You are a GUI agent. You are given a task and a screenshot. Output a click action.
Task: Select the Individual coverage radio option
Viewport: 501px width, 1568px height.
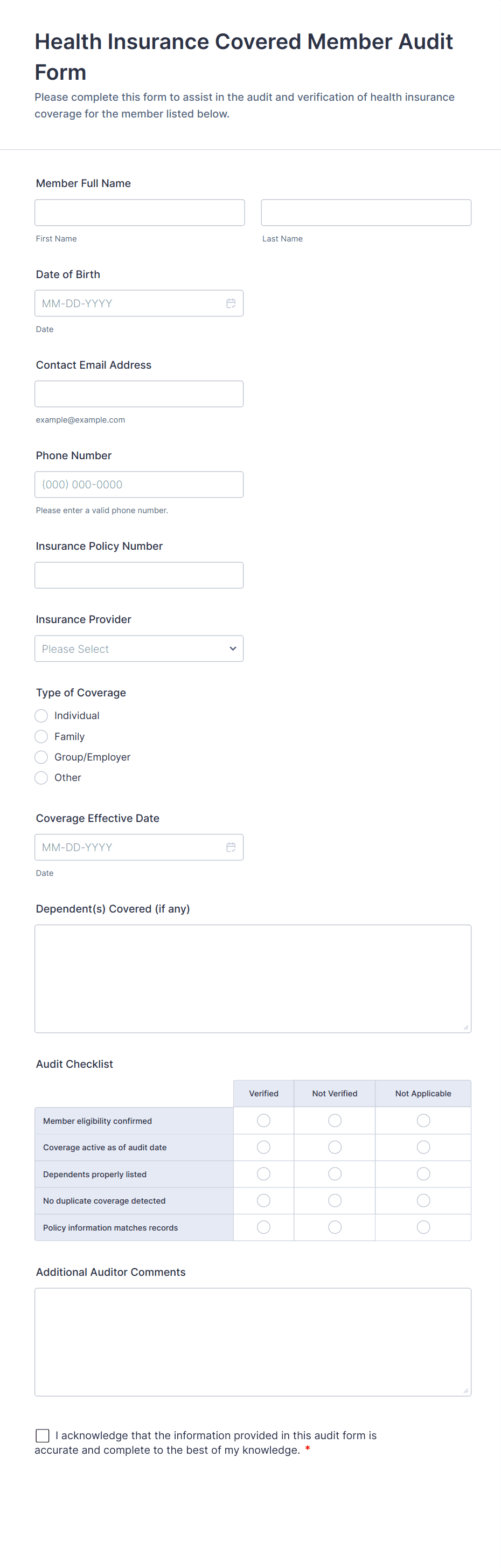(41, 716)
